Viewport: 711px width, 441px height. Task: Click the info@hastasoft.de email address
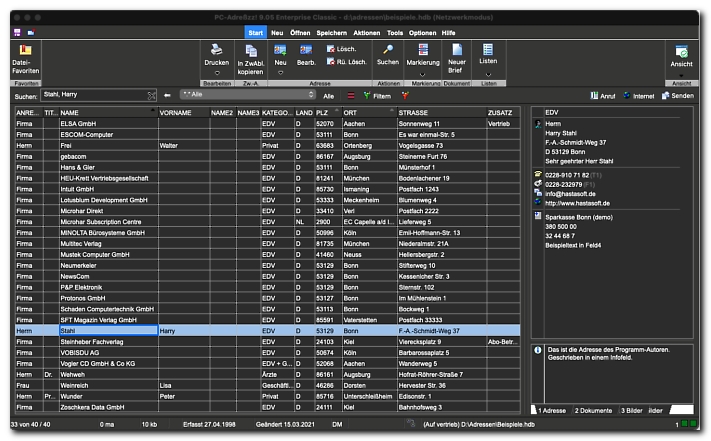[570, 194]
